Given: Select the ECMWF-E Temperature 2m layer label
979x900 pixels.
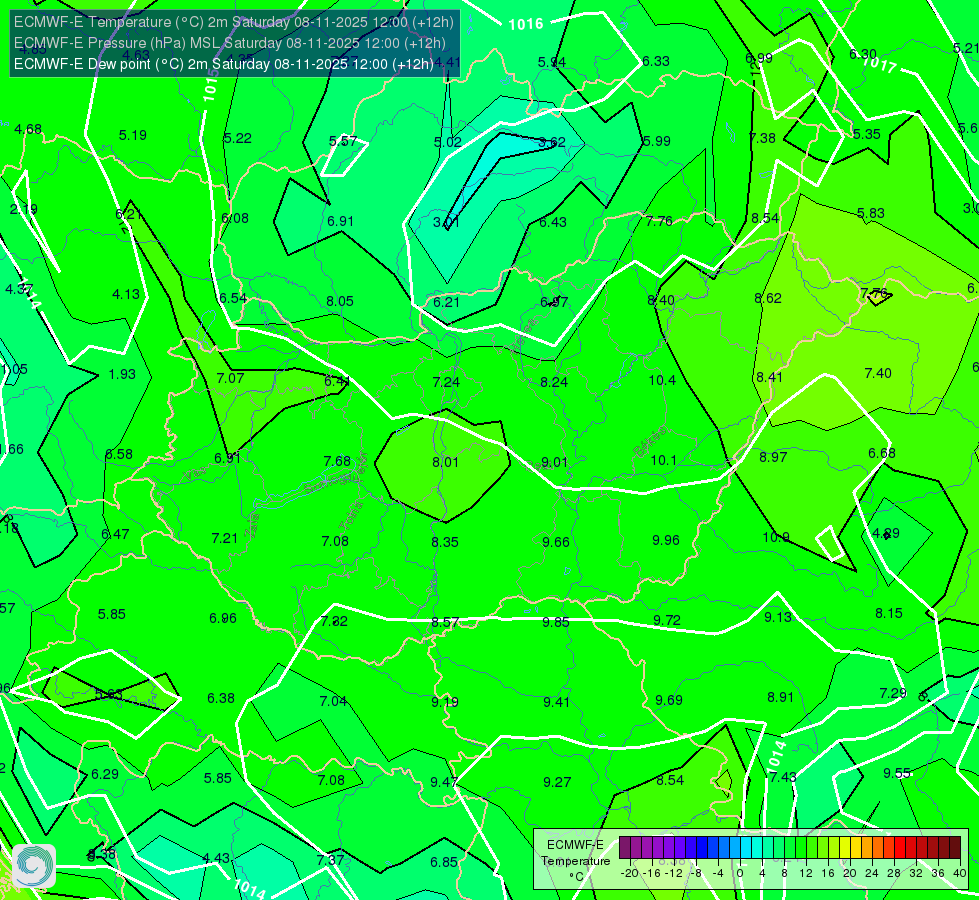Looking at the screenshot, I should coord(234,22).
